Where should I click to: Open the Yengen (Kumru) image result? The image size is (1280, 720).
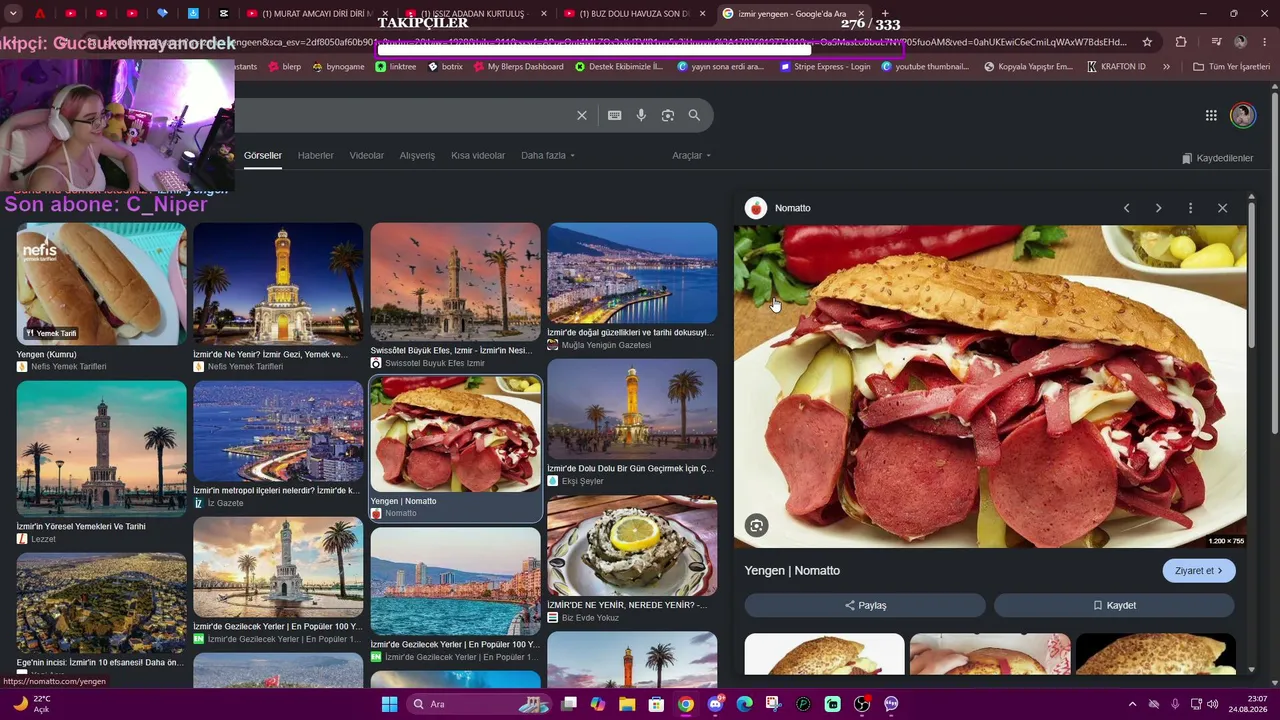click(101, 285)
